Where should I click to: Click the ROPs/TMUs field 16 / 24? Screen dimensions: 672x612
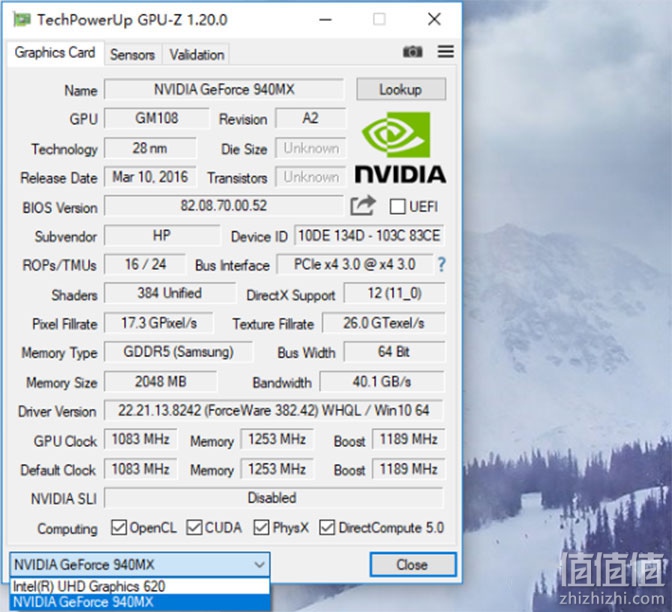tap(145, 264)
